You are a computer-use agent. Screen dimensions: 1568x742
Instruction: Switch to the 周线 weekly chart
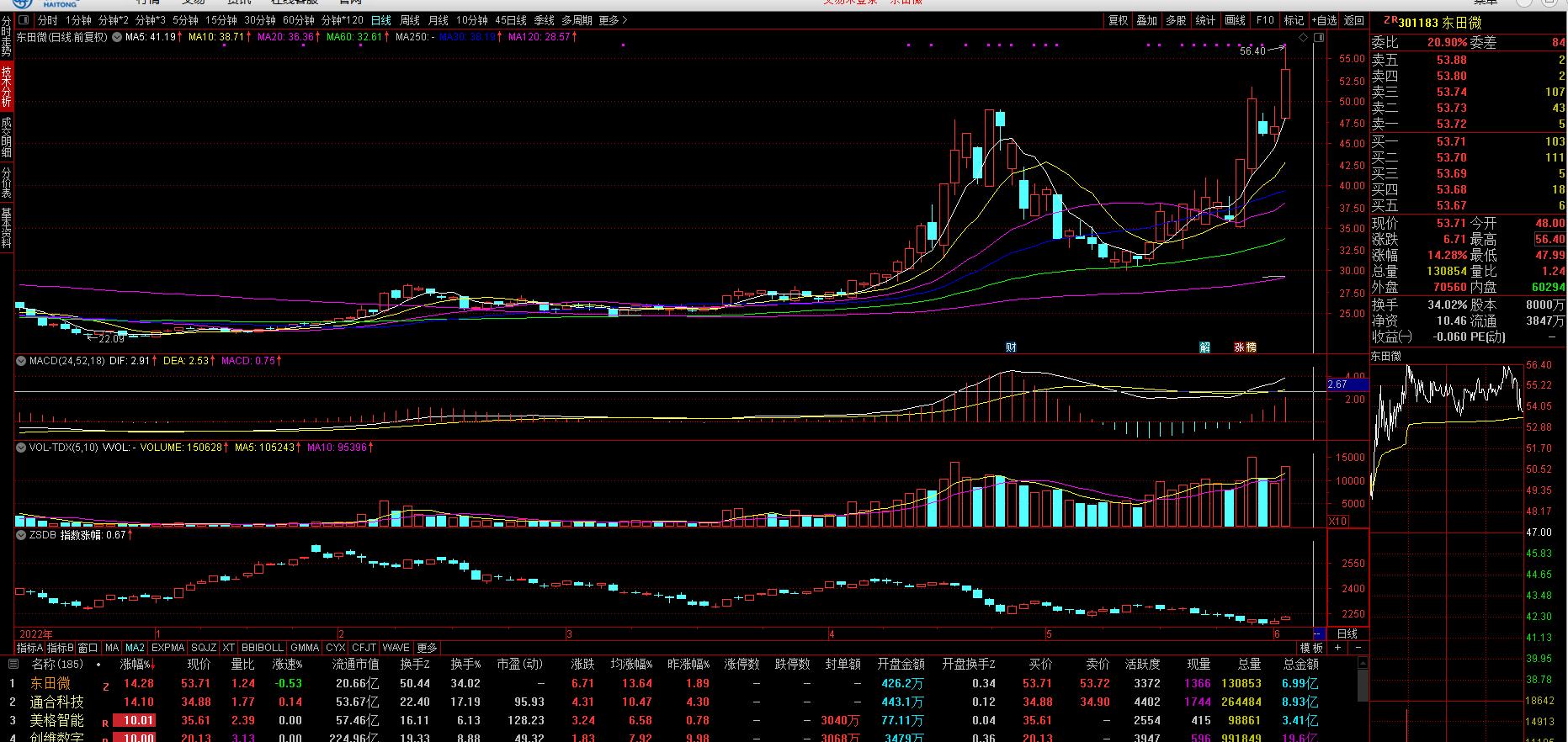coord(410,20)
